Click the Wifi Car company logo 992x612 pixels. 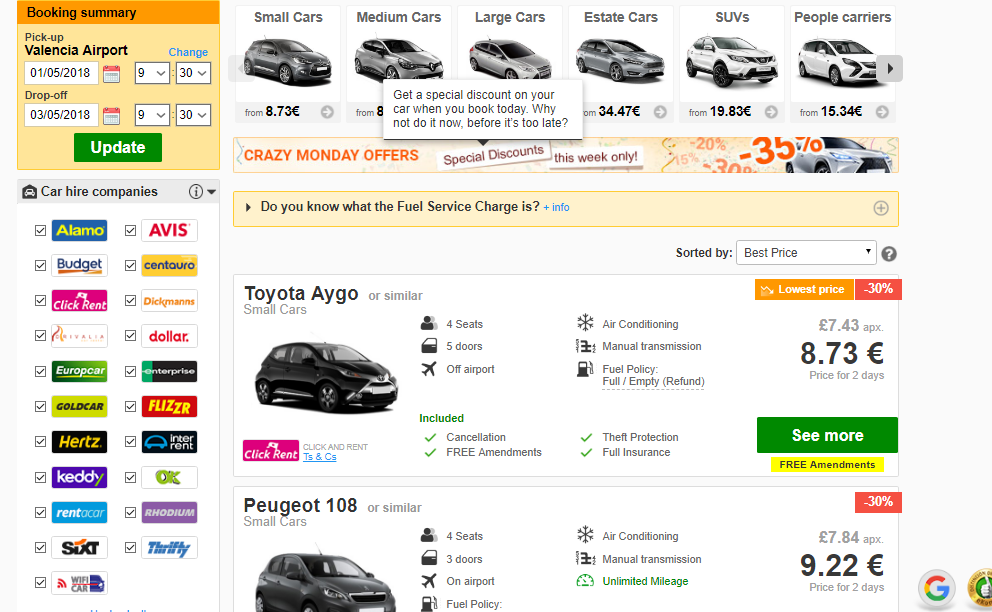(79, 584)
